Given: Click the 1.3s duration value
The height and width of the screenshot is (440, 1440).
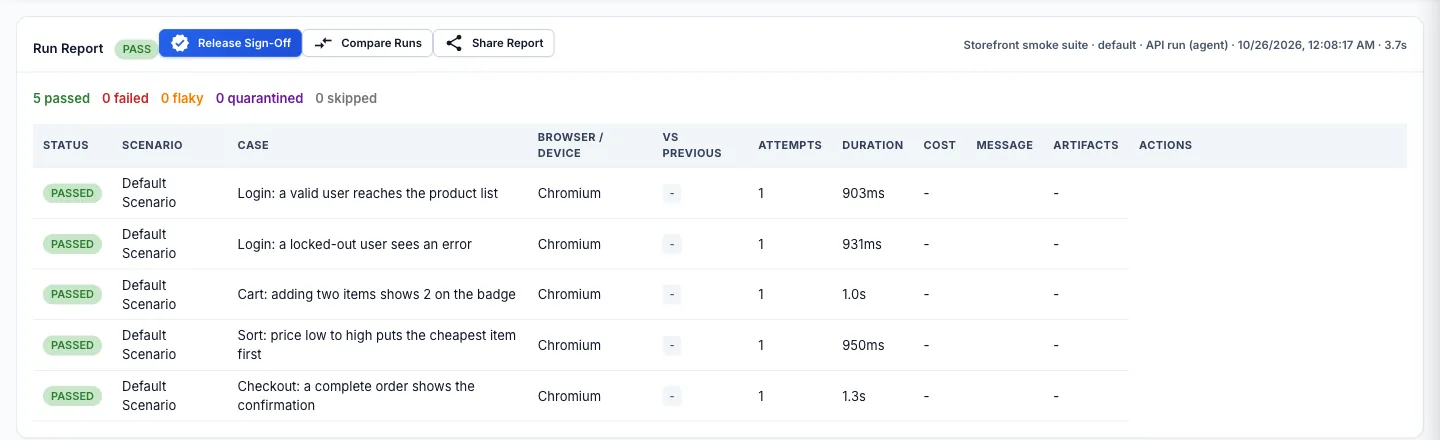Looking at the screenshot, I should pos(854,396).
